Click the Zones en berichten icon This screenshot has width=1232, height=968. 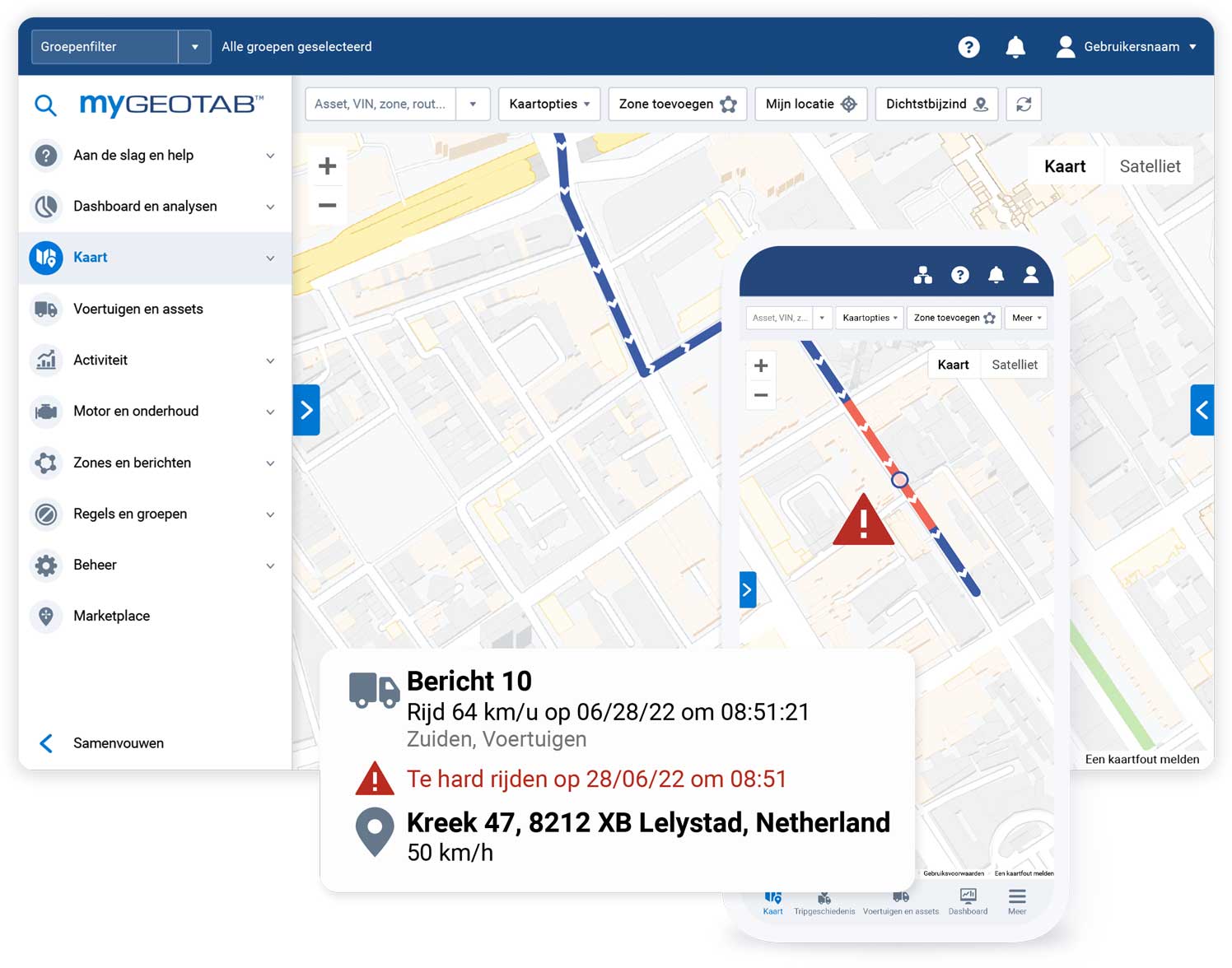[46, 463]
